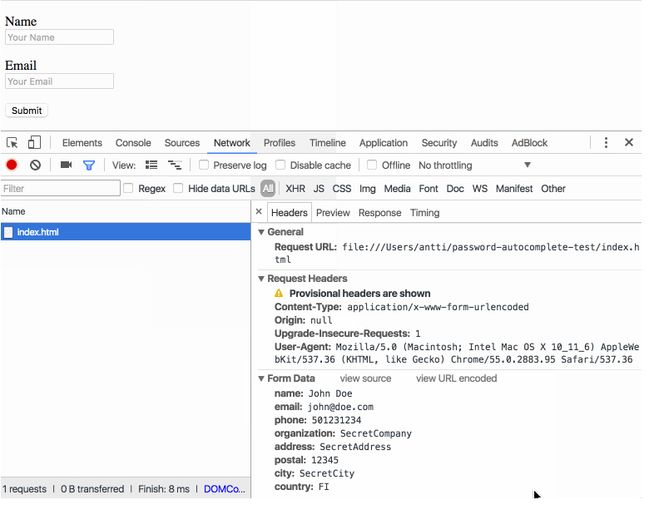Switch to the Response details tab

coord(379,213)
